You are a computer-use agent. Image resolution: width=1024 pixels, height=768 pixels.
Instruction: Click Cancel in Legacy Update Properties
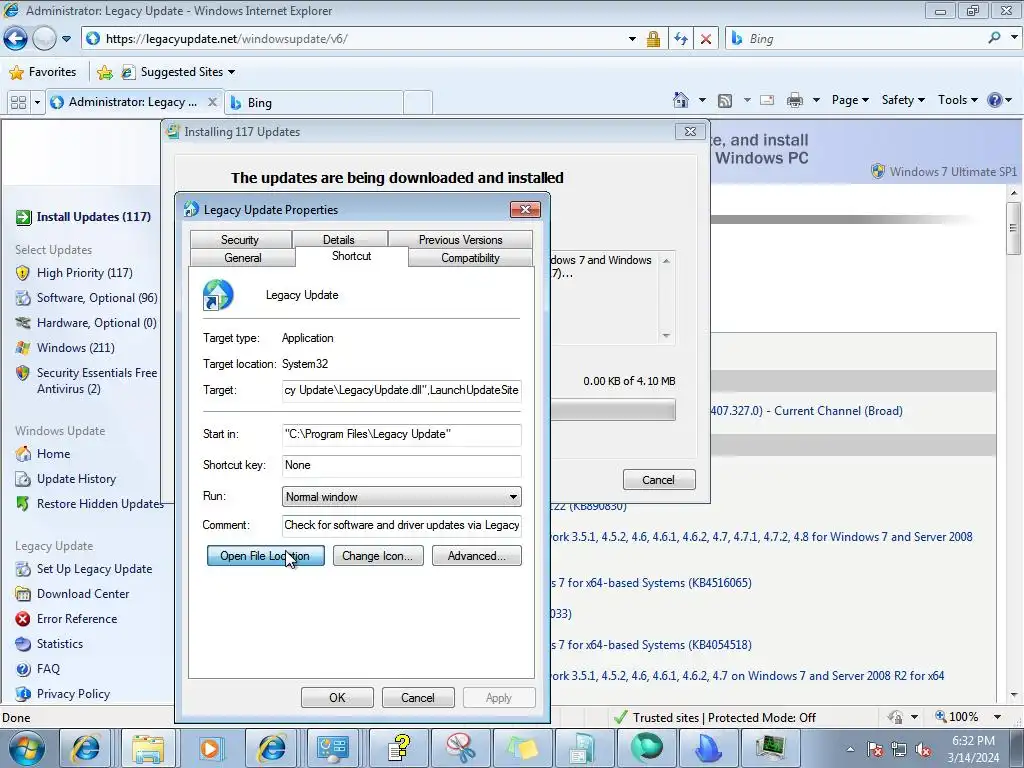pos(418,697)
